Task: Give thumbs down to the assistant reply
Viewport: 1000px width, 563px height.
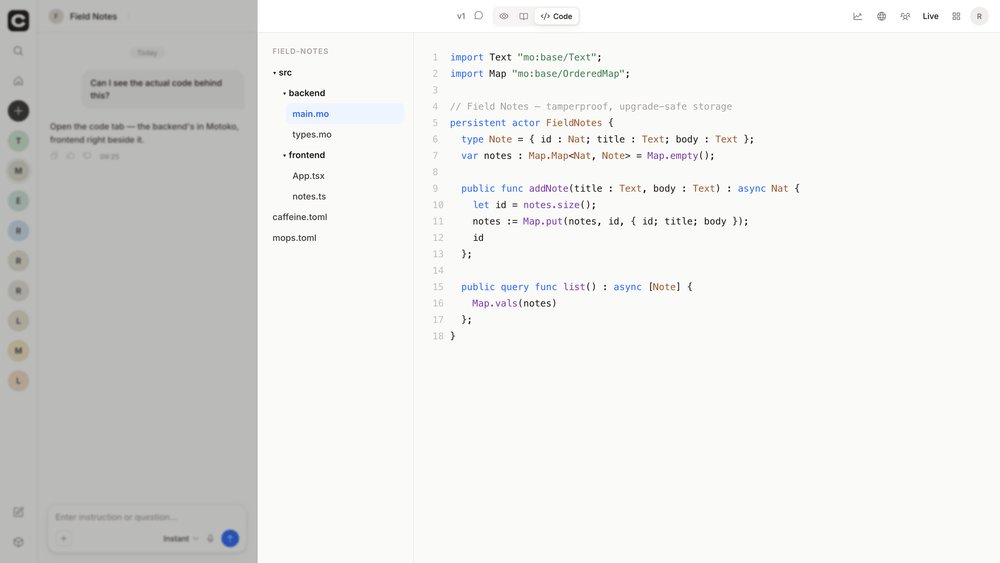Action: click(87, 156)
